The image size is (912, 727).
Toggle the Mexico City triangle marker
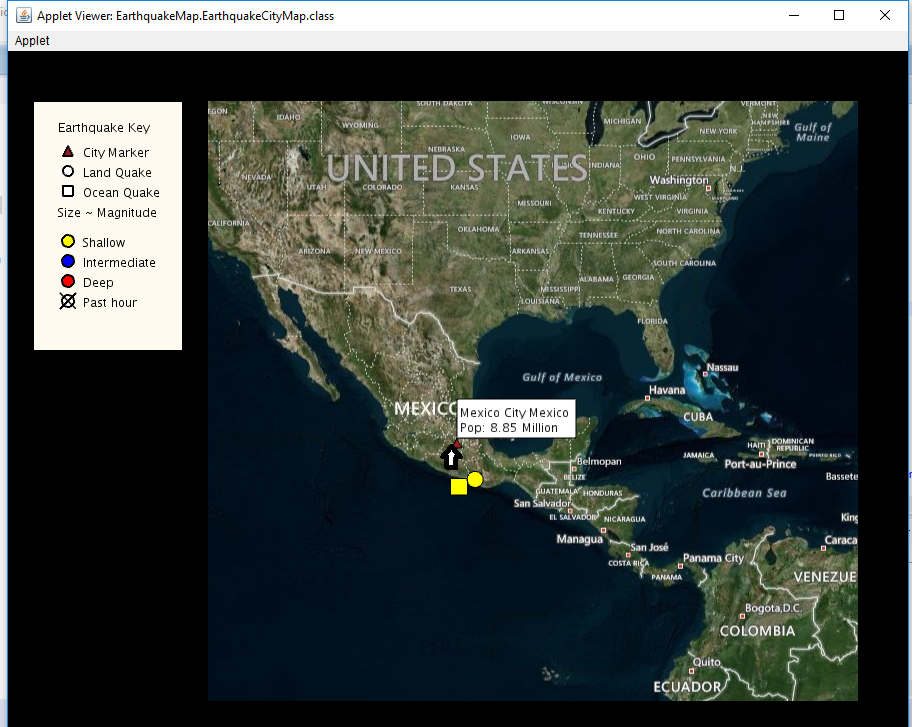[x=455, y=444]
